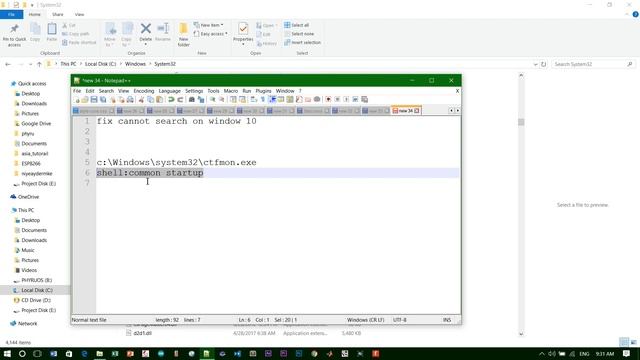Click line 5 ctfmon.exe path text

click(176, 162)
